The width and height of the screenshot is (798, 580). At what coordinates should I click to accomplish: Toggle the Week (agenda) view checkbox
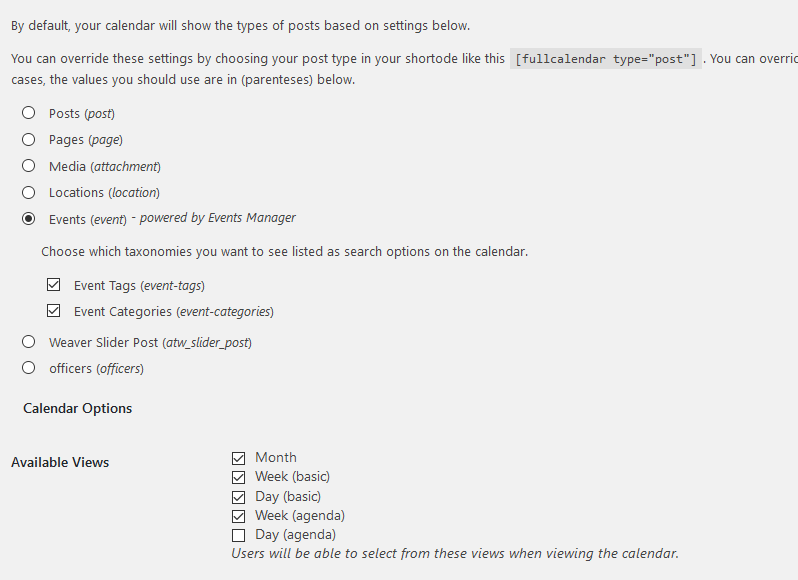coord(238,516)
